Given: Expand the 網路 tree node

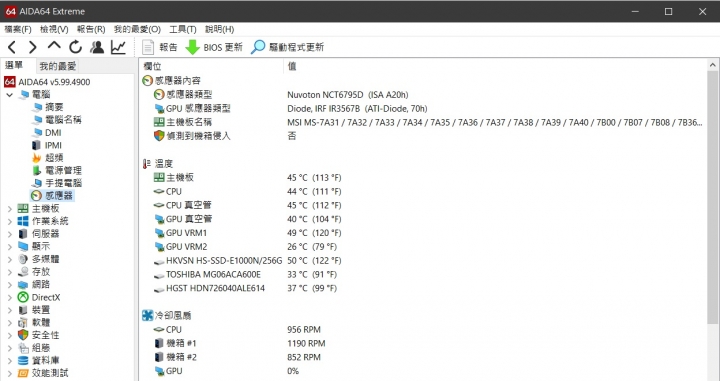Looking at the screenshot, I should (10, 285).
